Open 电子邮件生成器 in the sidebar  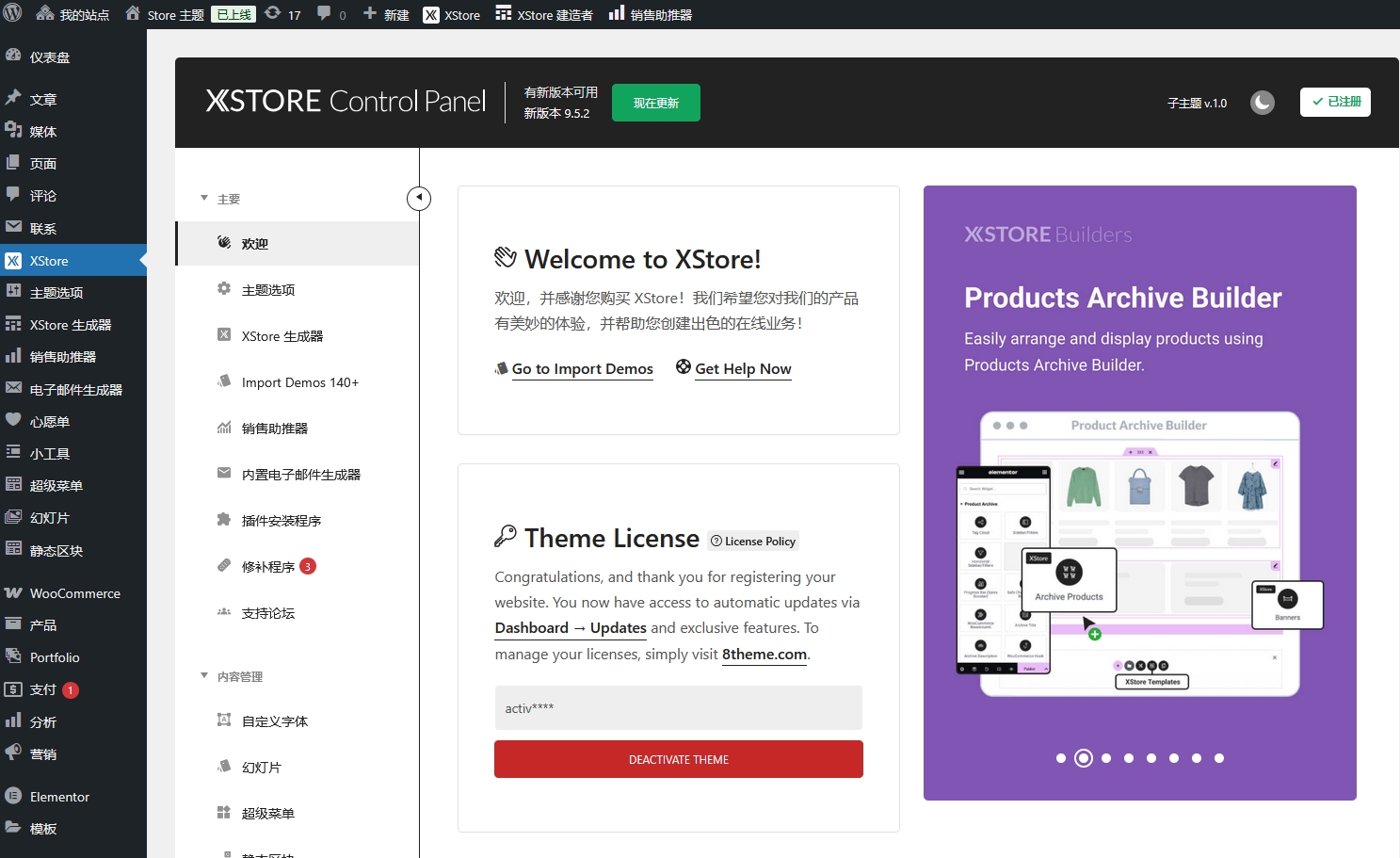(73, 390)
